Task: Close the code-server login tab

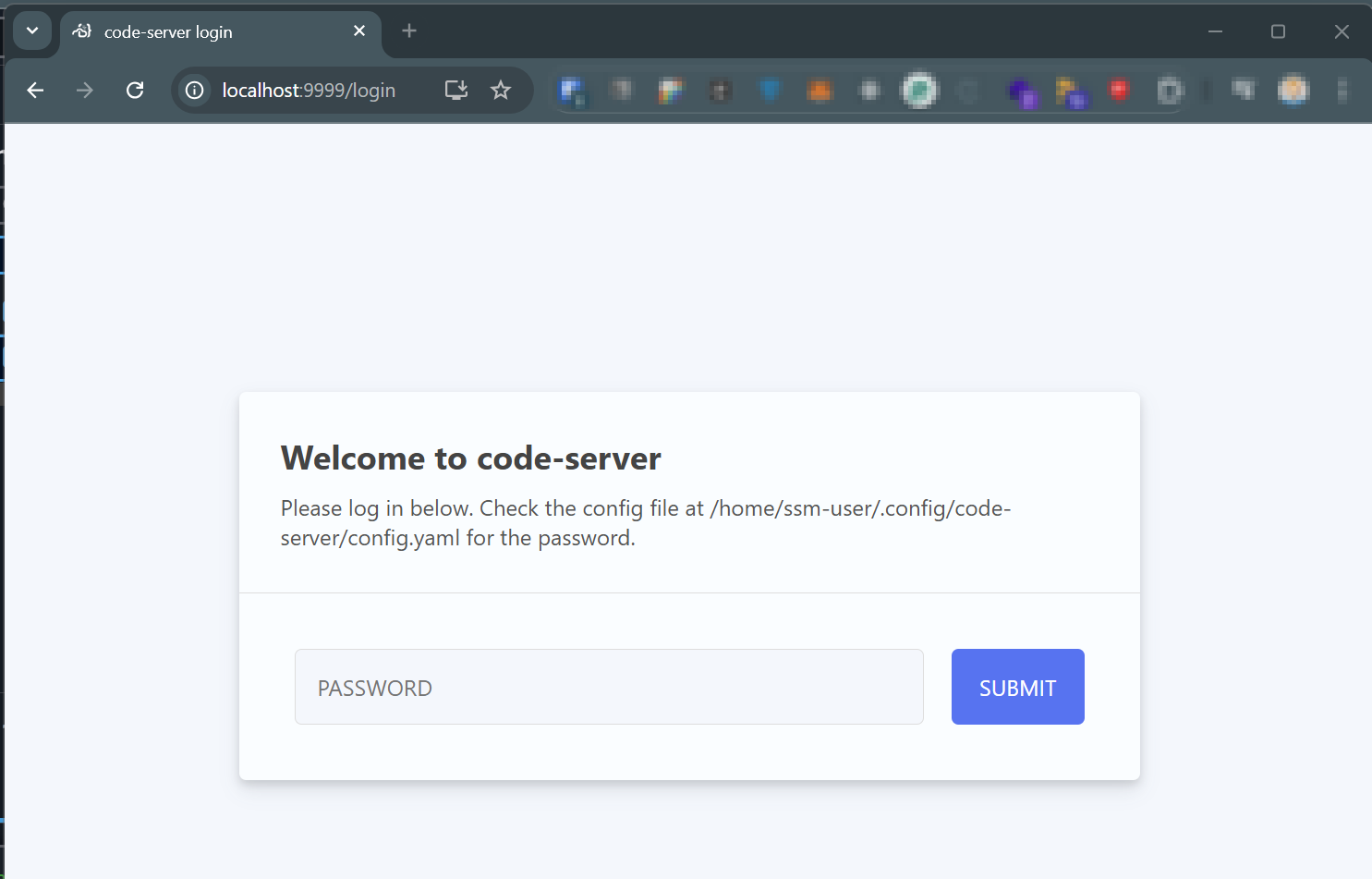Action: pyautogui.click(x=358, y=31)
